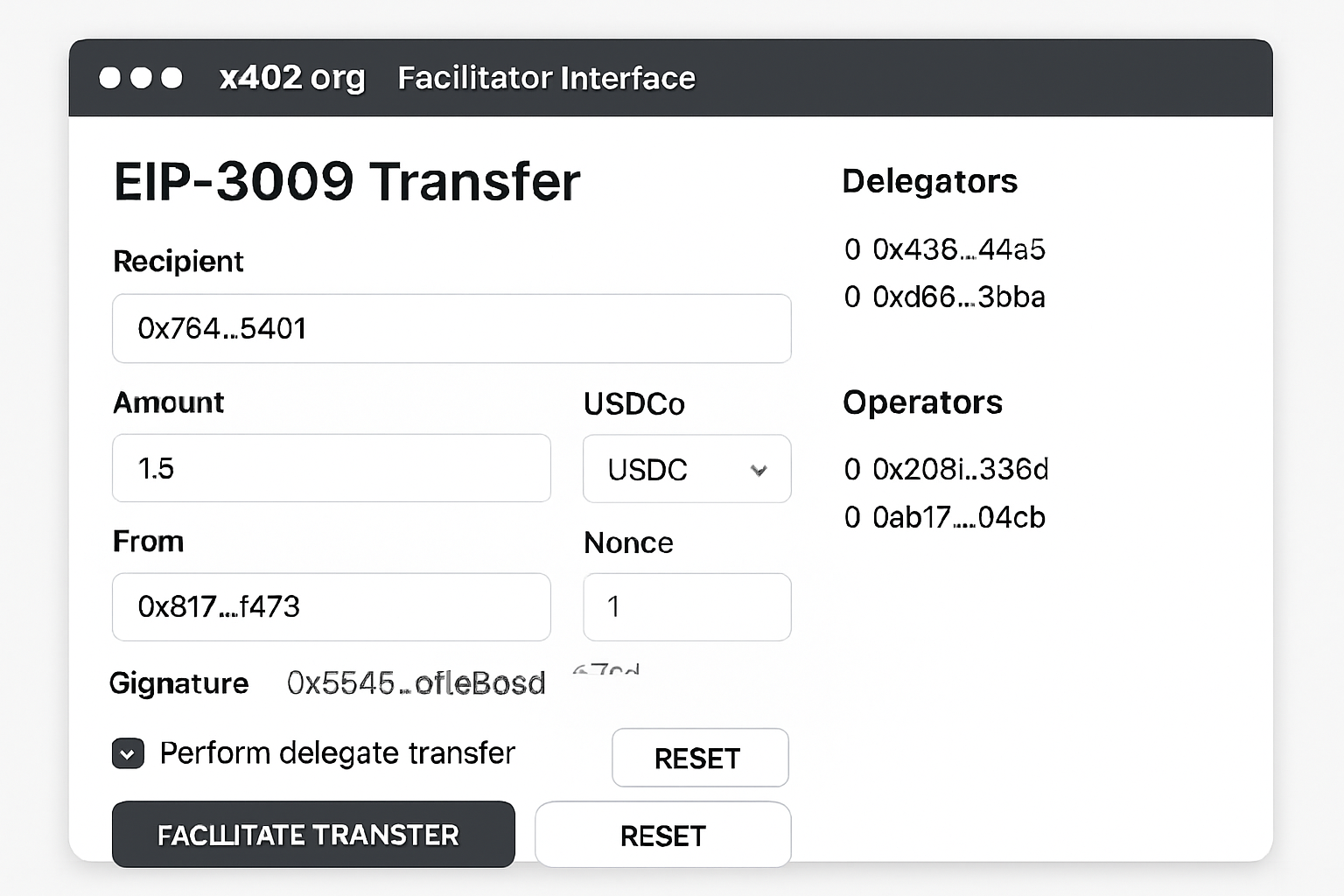Click the Nonce input showing 1
This screenshot has width=1344, height=896.
[686, 607]
